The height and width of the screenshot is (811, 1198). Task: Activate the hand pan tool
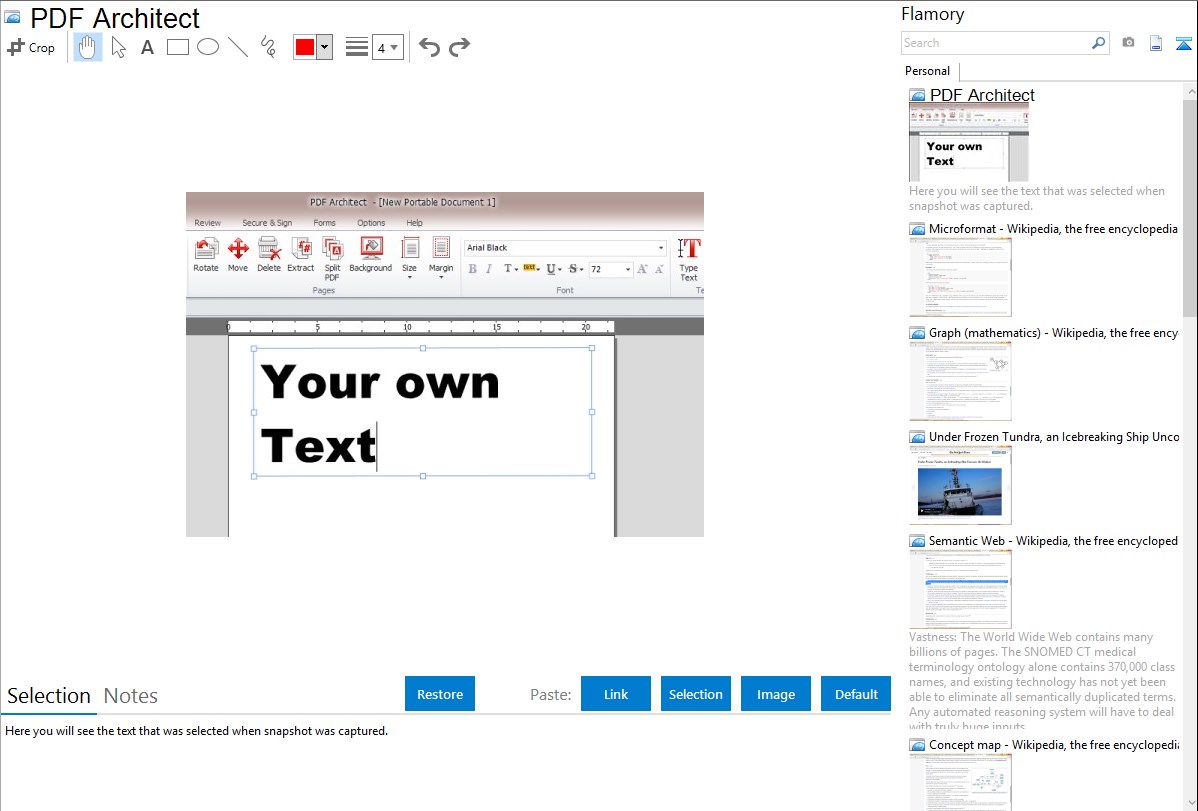[x=88, y=47]
